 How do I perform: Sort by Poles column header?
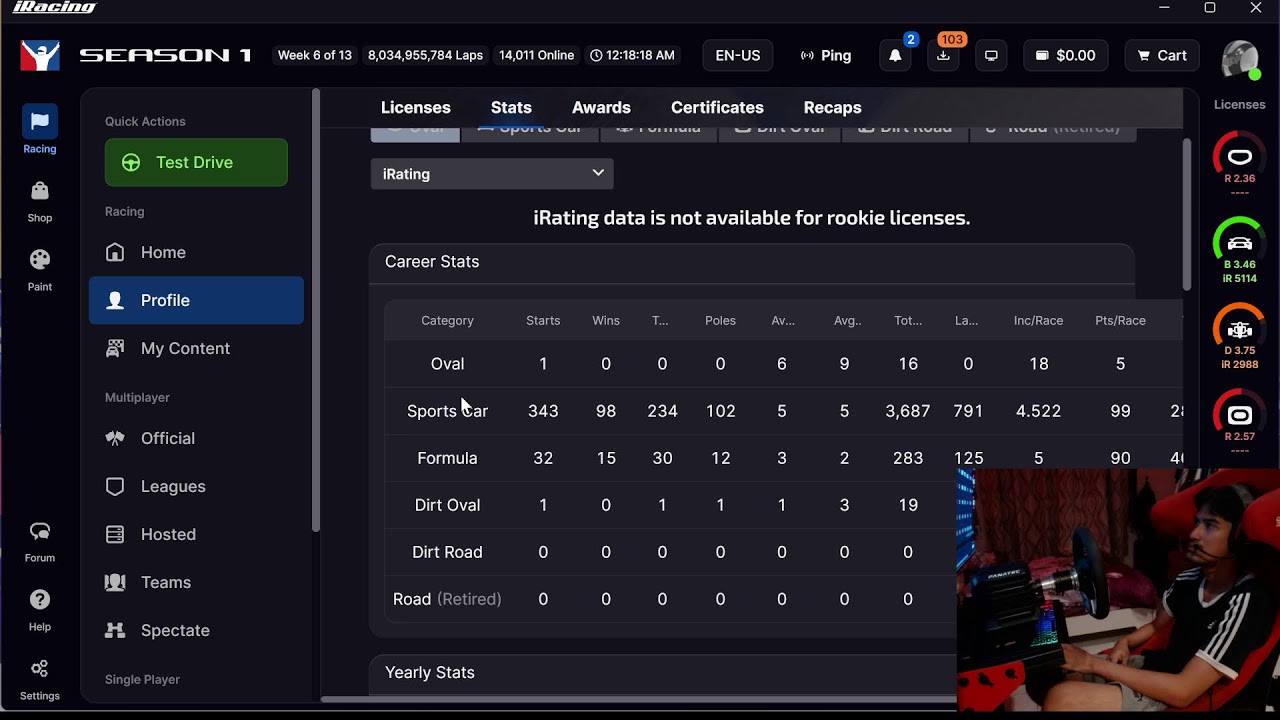point(720,321)
